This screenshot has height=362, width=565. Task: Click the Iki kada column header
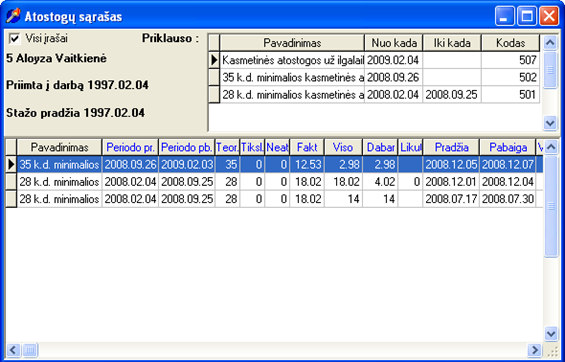(x=452, y=43)
